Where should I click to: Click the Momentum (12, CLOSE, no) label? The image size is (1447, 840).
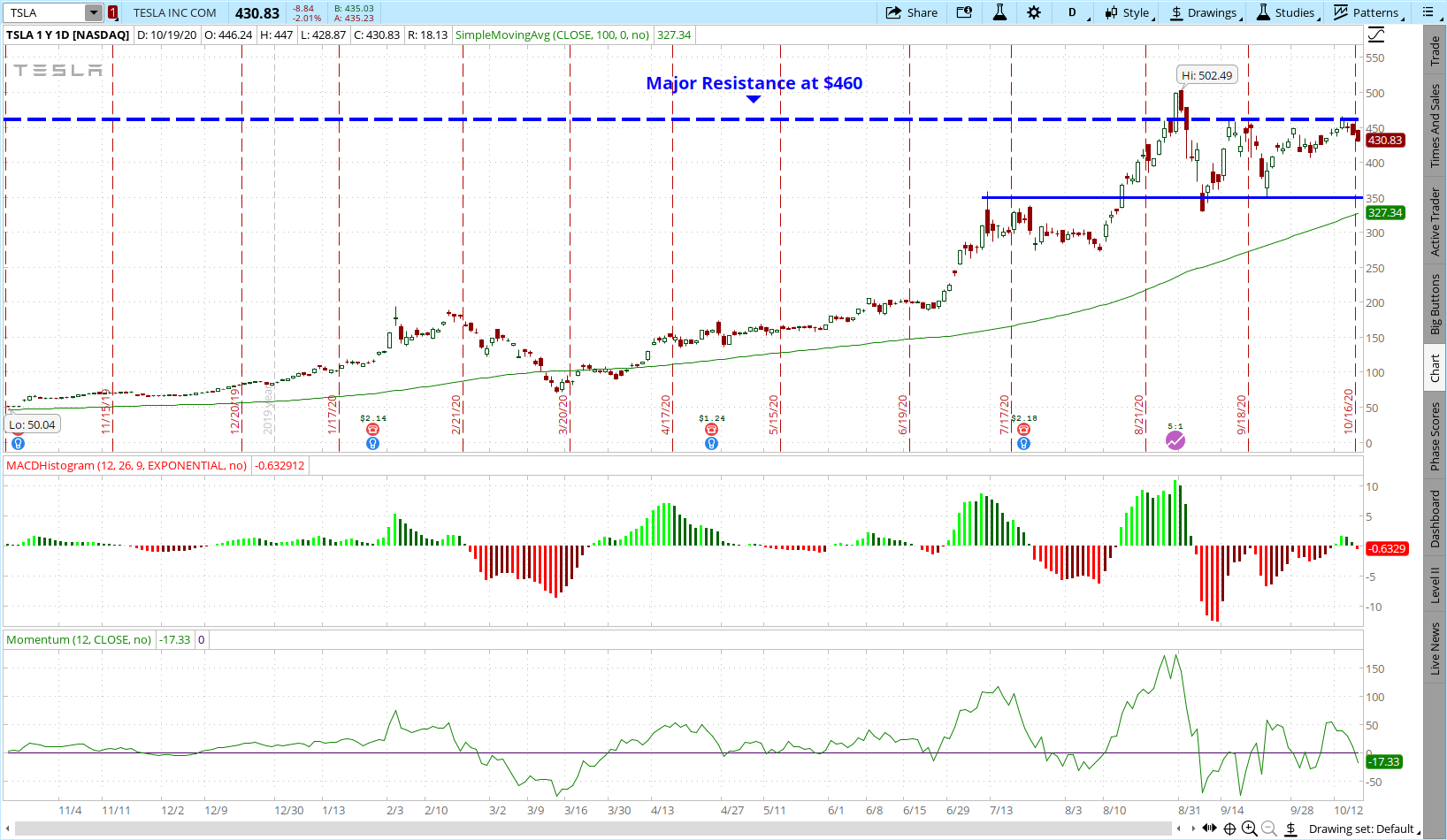[79, 639]
